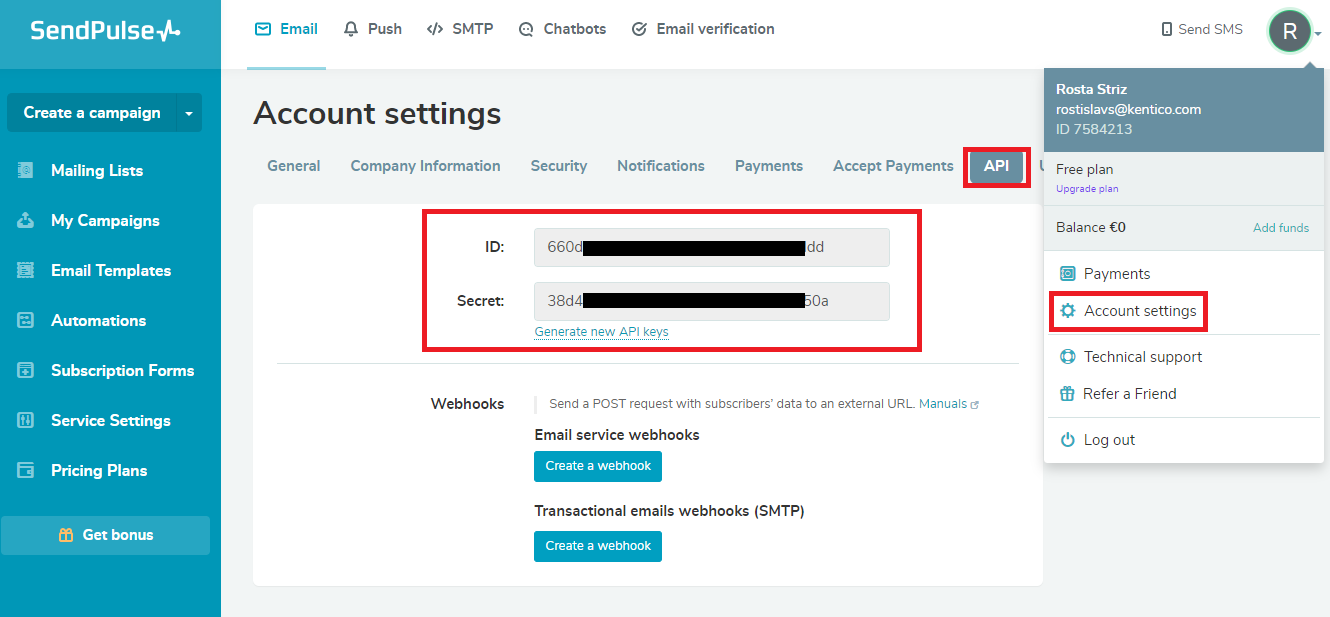Click Generate new API keys link

pyautogui.click(x=601, y=331)
